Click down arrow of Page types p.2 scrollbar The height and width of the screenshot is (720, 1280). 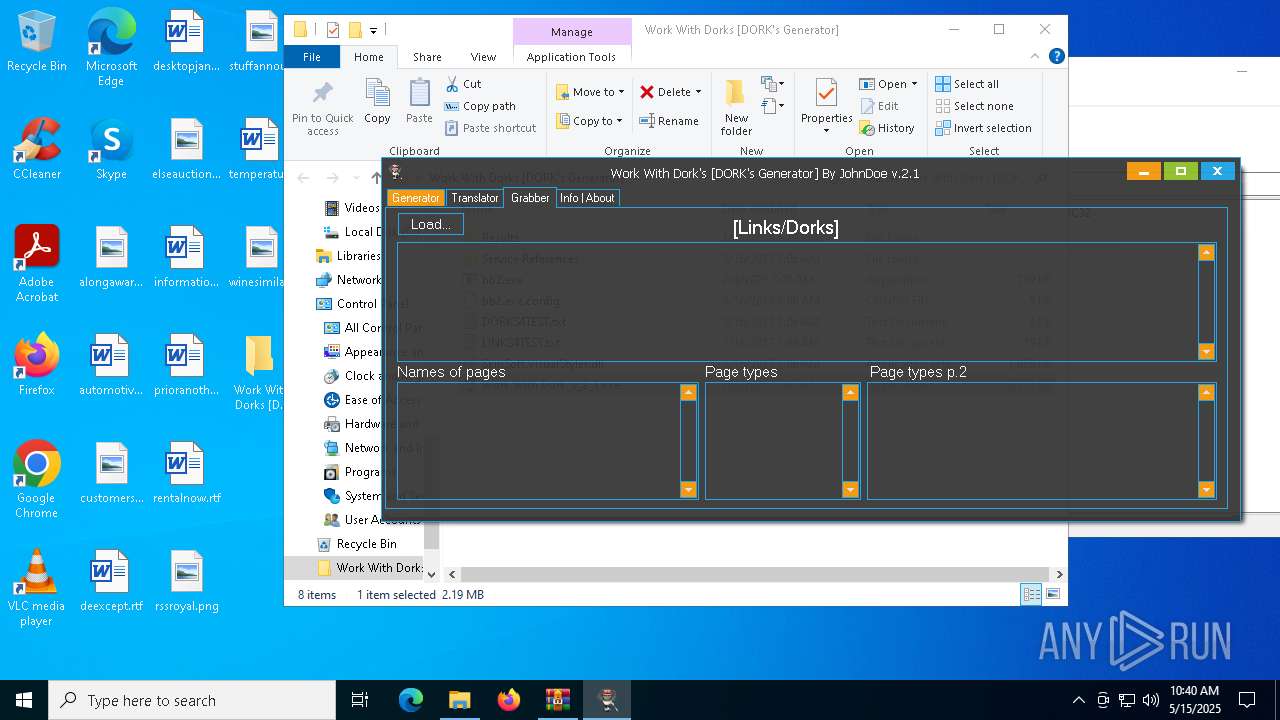click(1206, 489)
